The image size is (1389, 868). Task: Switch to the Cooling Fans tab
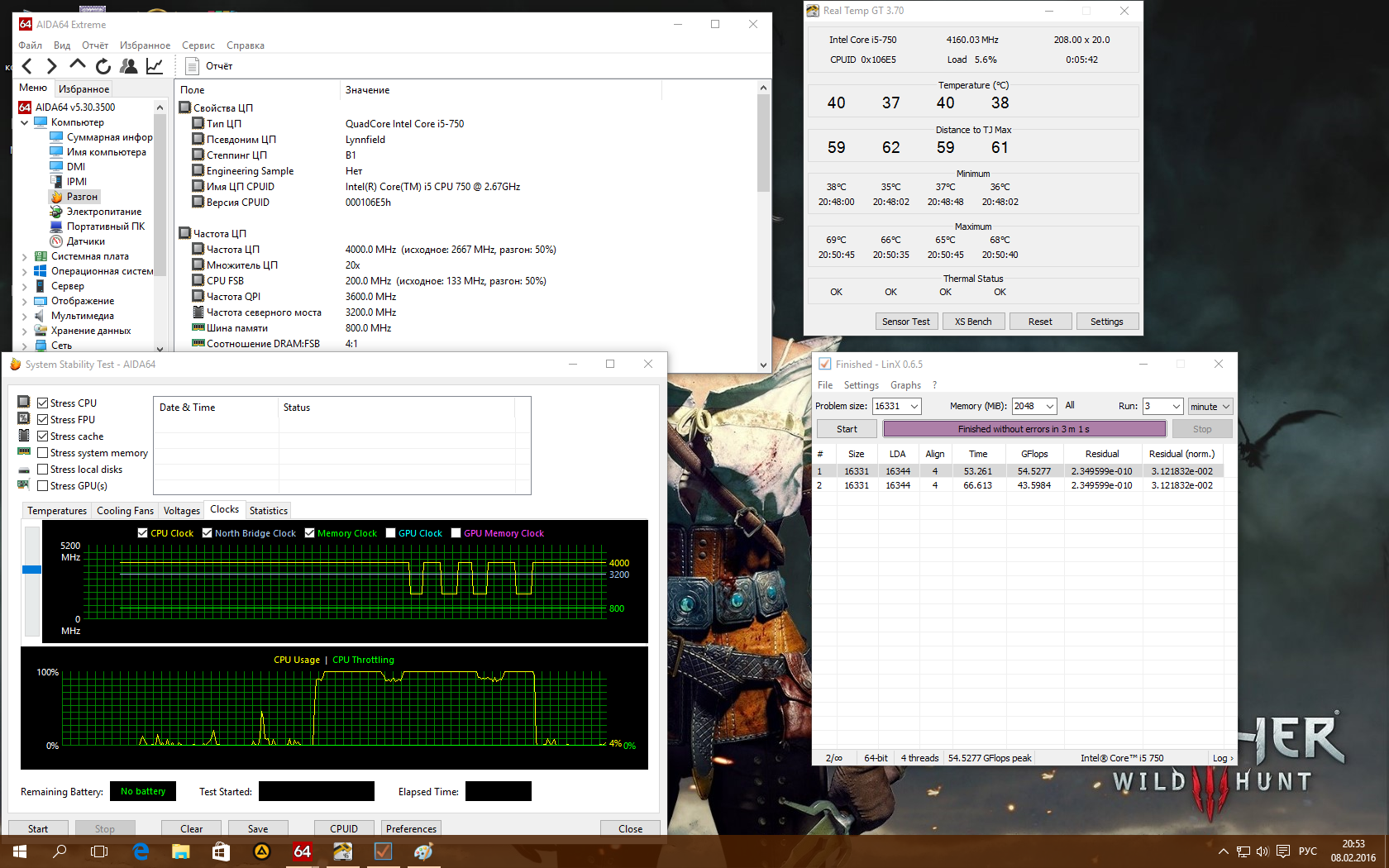tap(125, 511)
